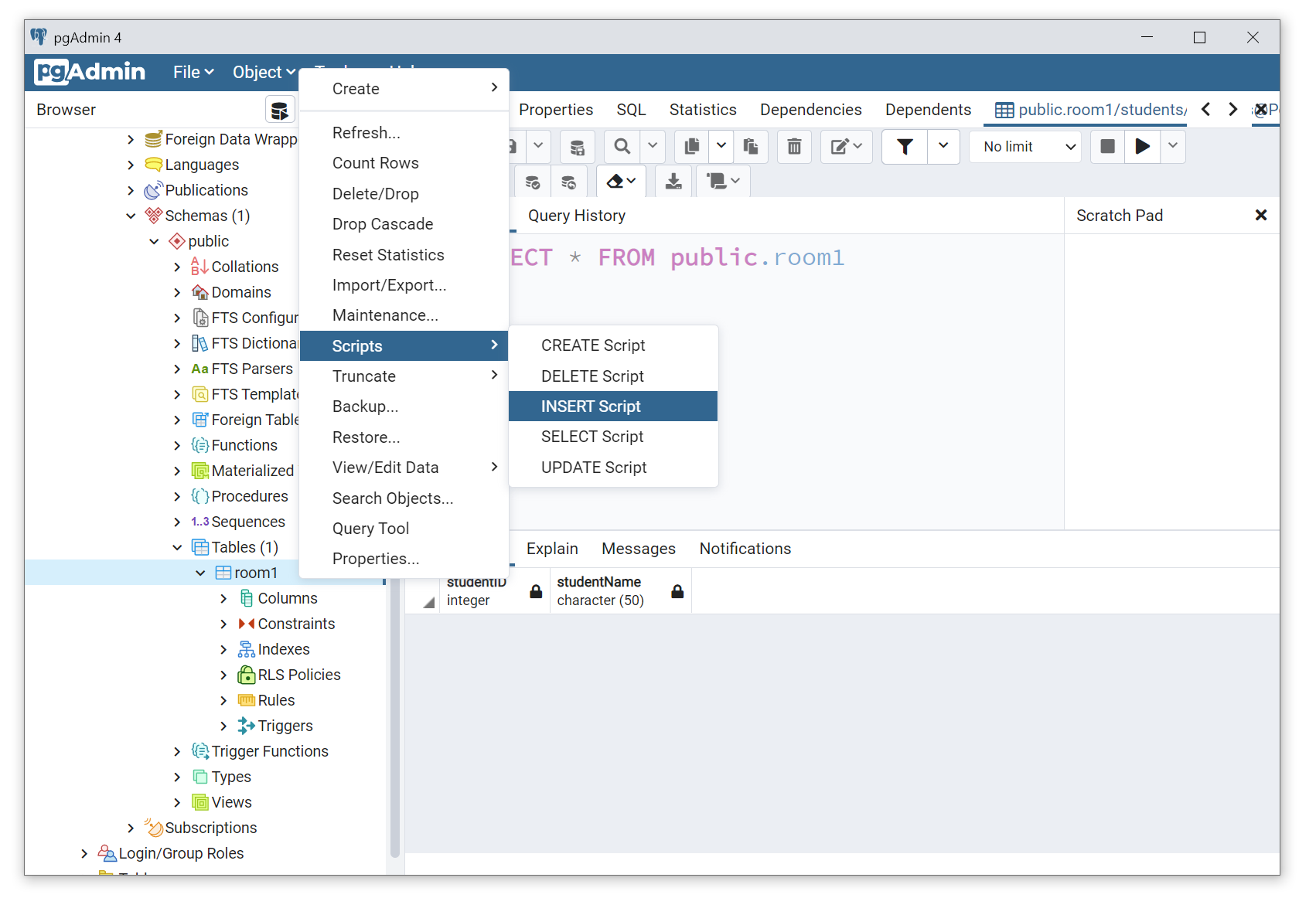Click the Columns node icon under room1
Screen dimensions: 1316x915
[x=247, y=598]
